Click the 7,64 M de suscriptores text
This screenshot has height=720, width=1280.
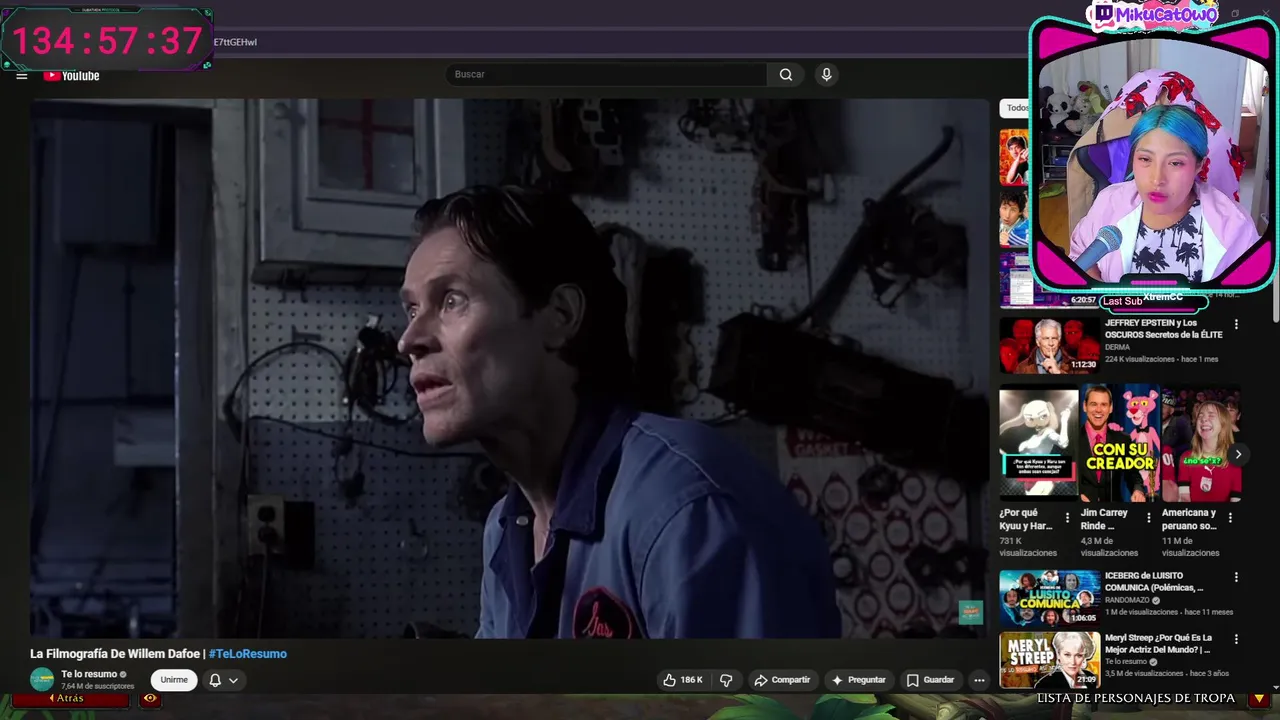pyautogui.click(x=98, y=686)
